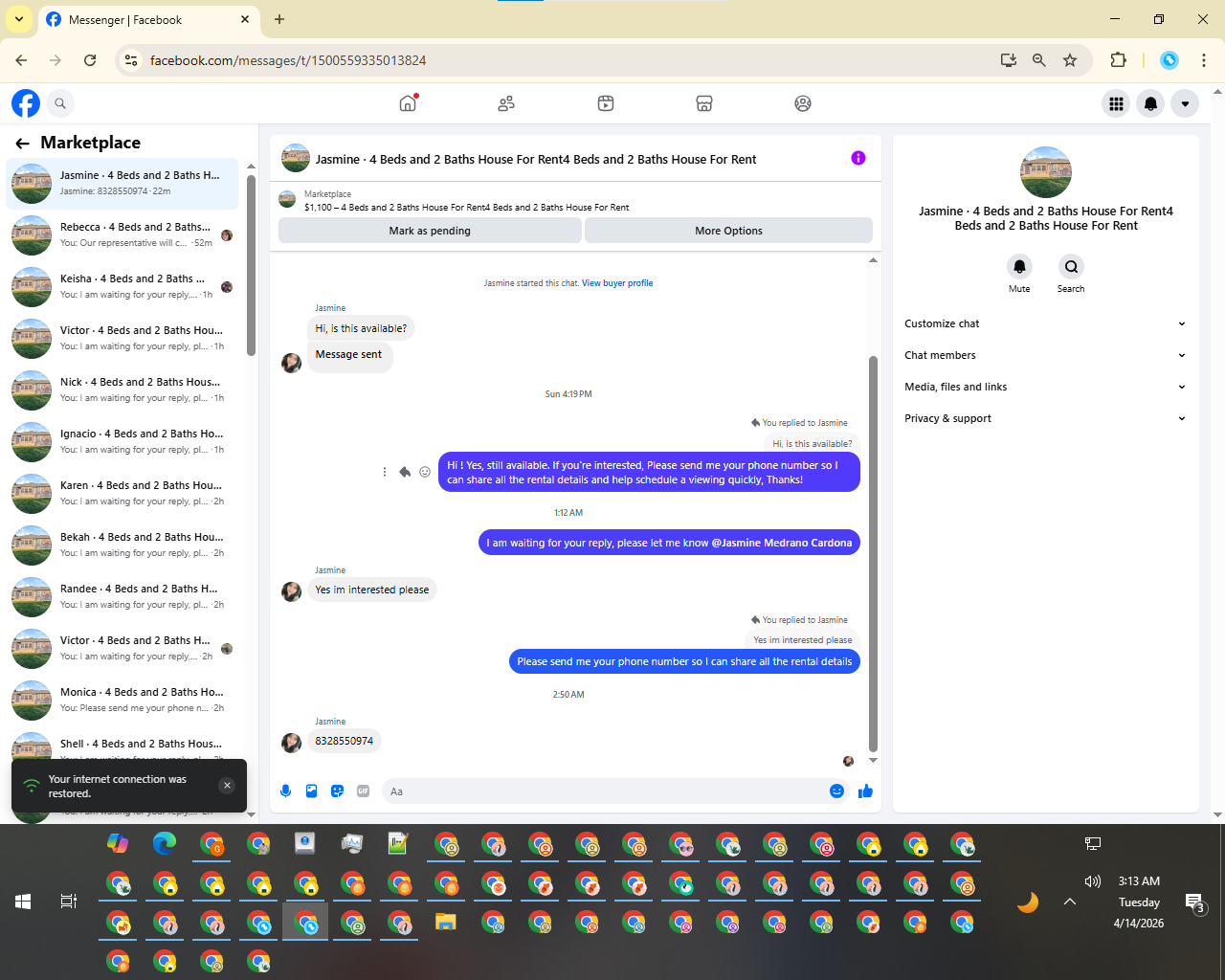Image resolution: width=1225 pixels, height=980 pixels.
Task: Click the Facebook logo
Action: (26, 103)
